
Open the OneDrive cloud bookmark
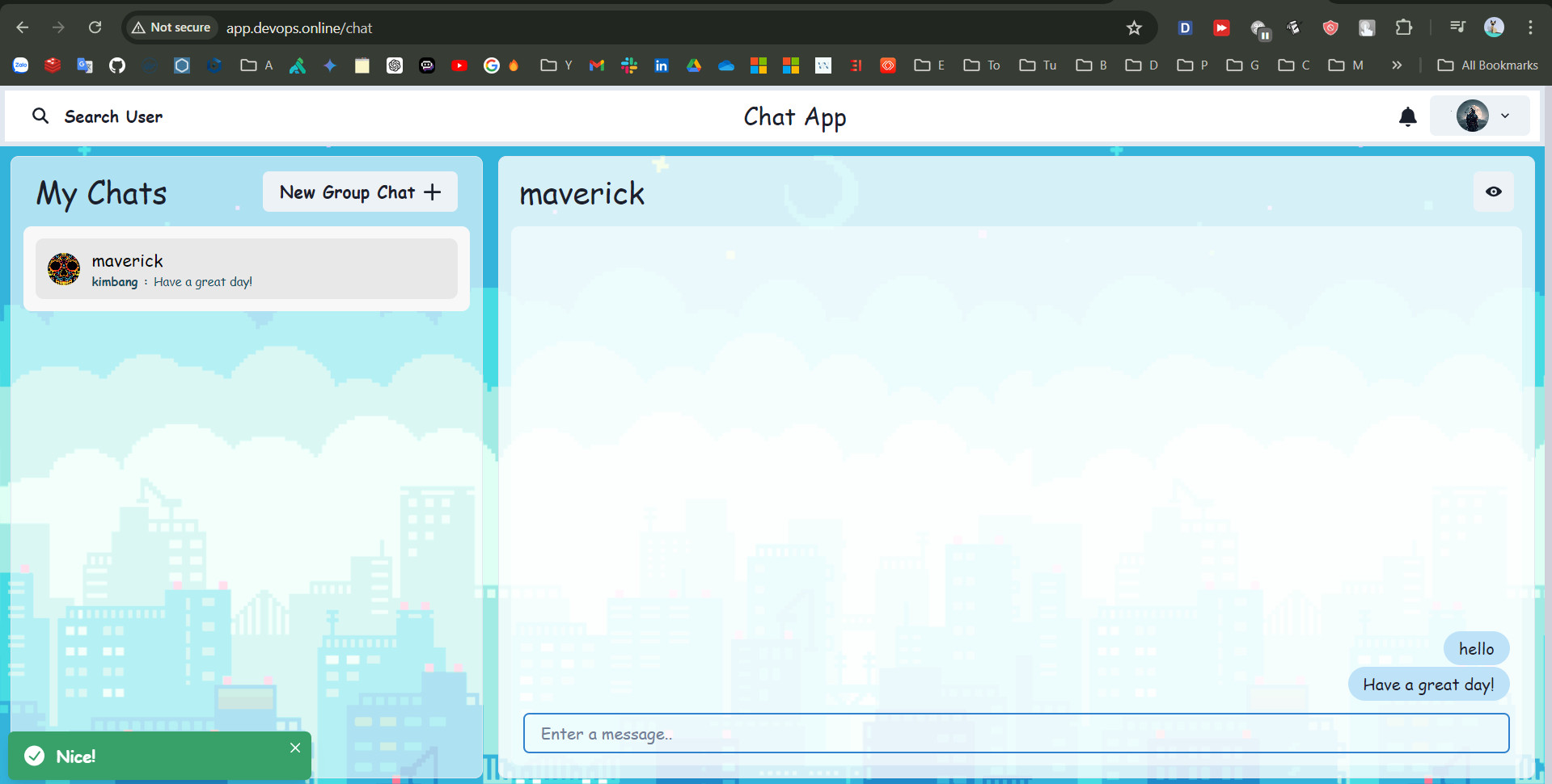pyautogui.click(x=726, y=65)
